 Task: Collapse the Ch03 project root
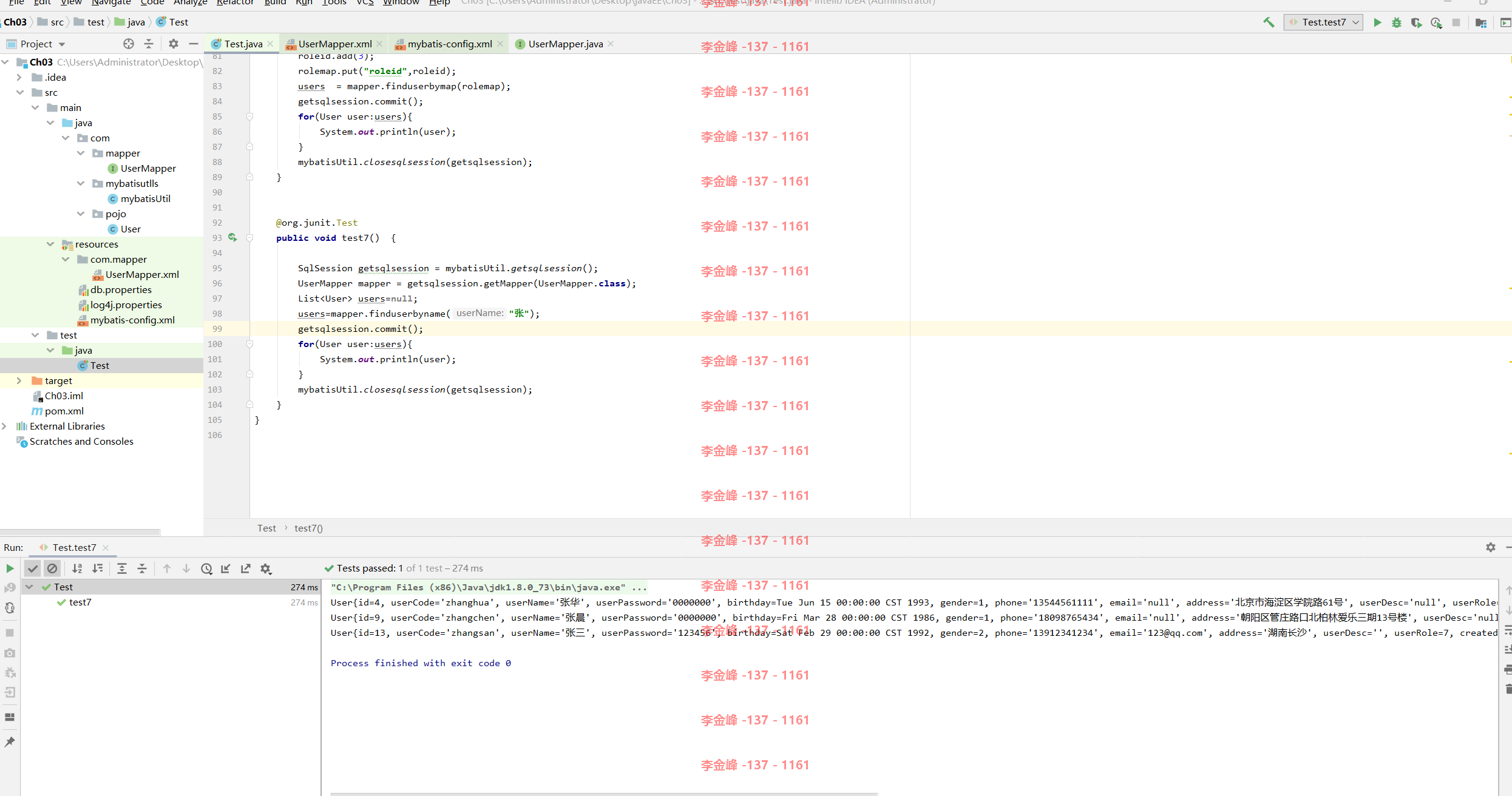pyautogui.click(x=5, y=62)
